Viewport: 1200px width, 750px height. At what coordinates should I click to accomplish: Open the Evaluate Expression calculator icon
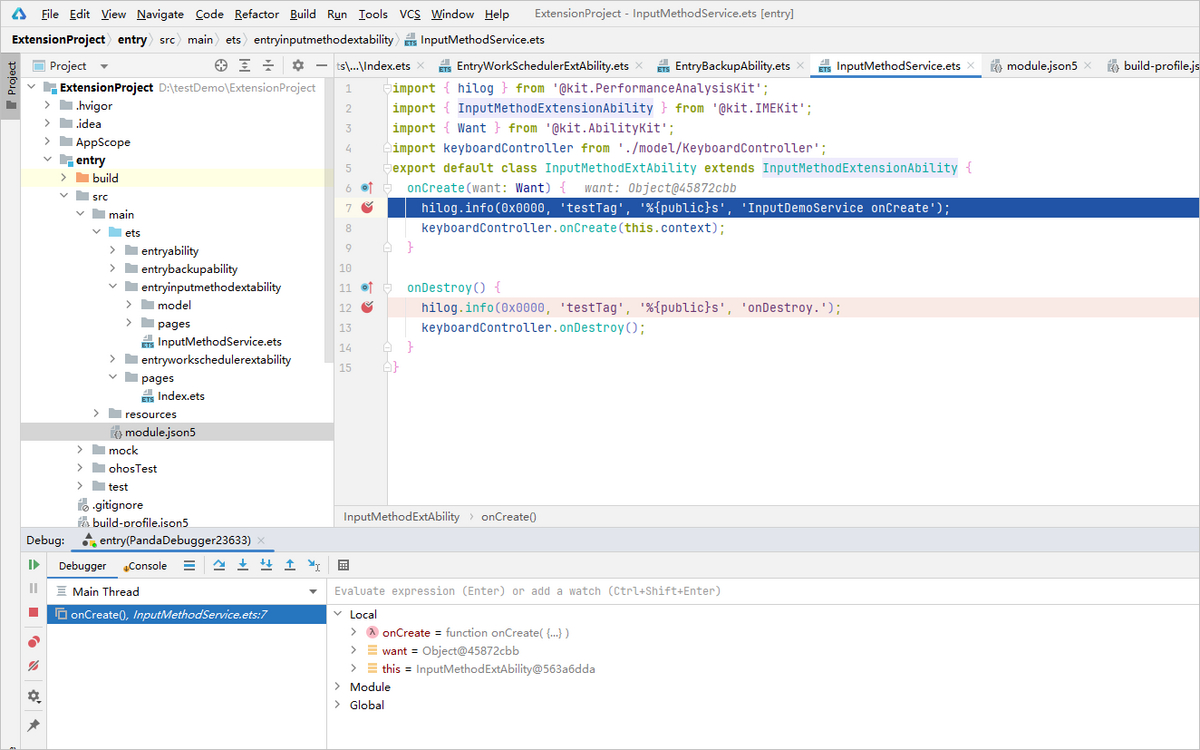pyautogui.click(x=343, y=565)
